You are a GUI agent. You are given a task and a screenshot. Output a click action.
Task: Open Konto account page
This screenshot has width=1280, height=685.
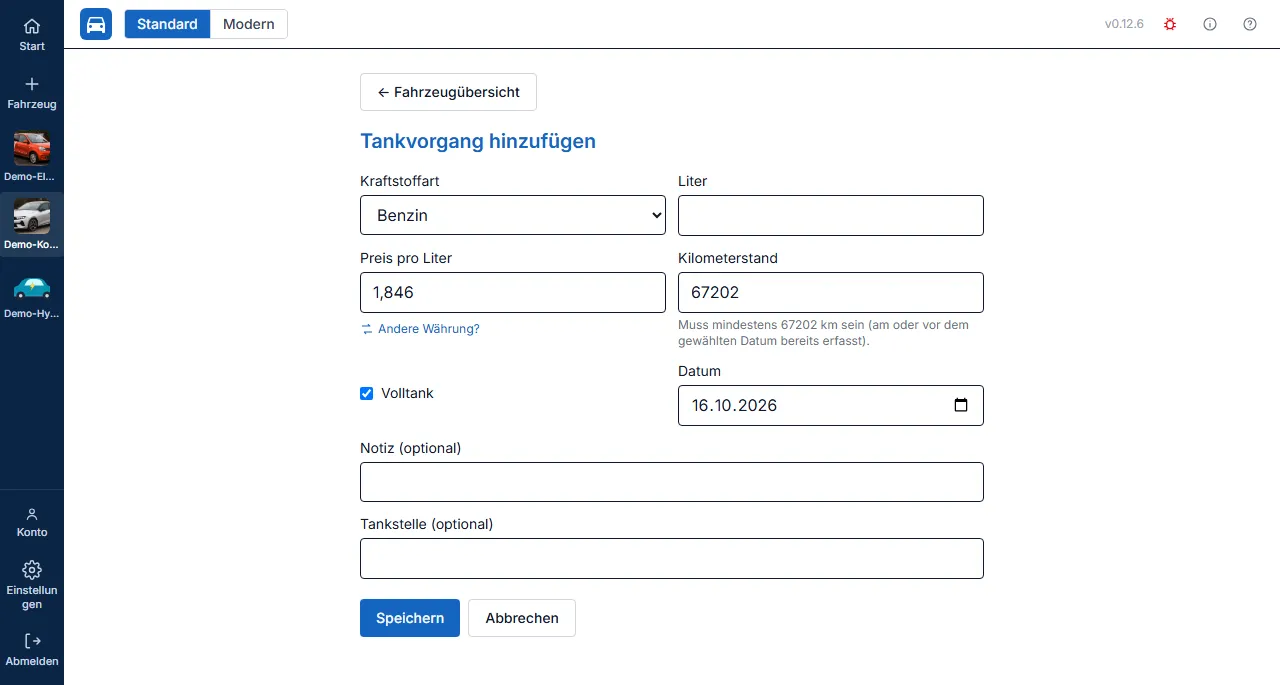coord(32,521)
